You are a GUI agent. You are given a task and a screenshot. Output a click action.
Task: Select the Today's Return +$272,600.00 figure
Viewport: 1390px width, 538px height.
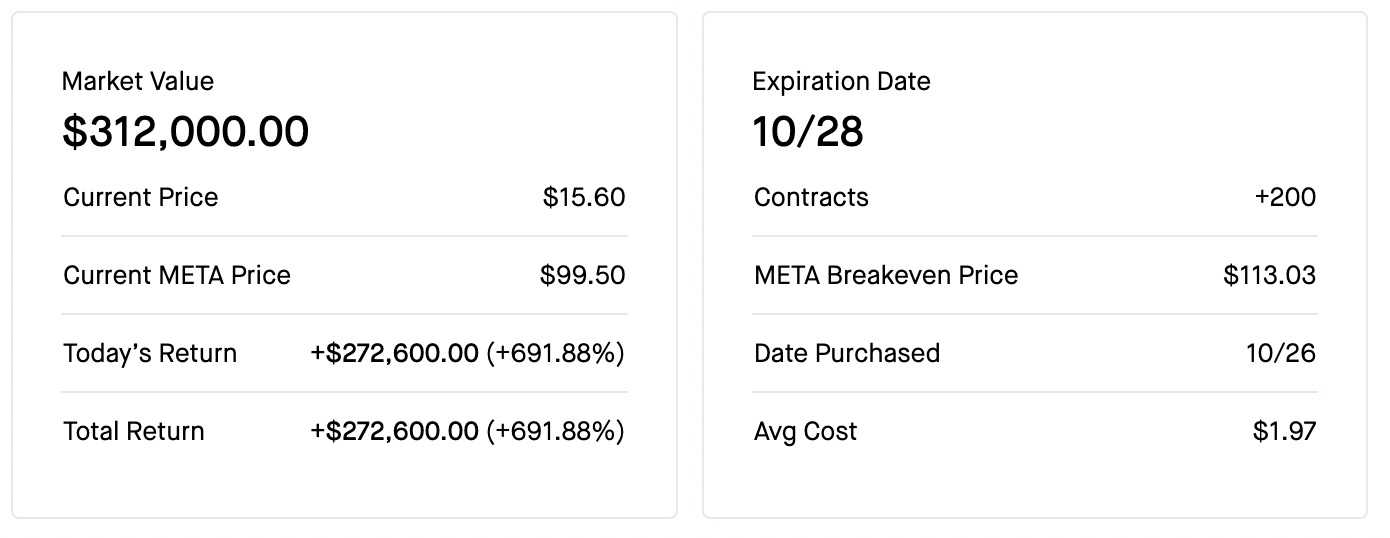[394, 353]
